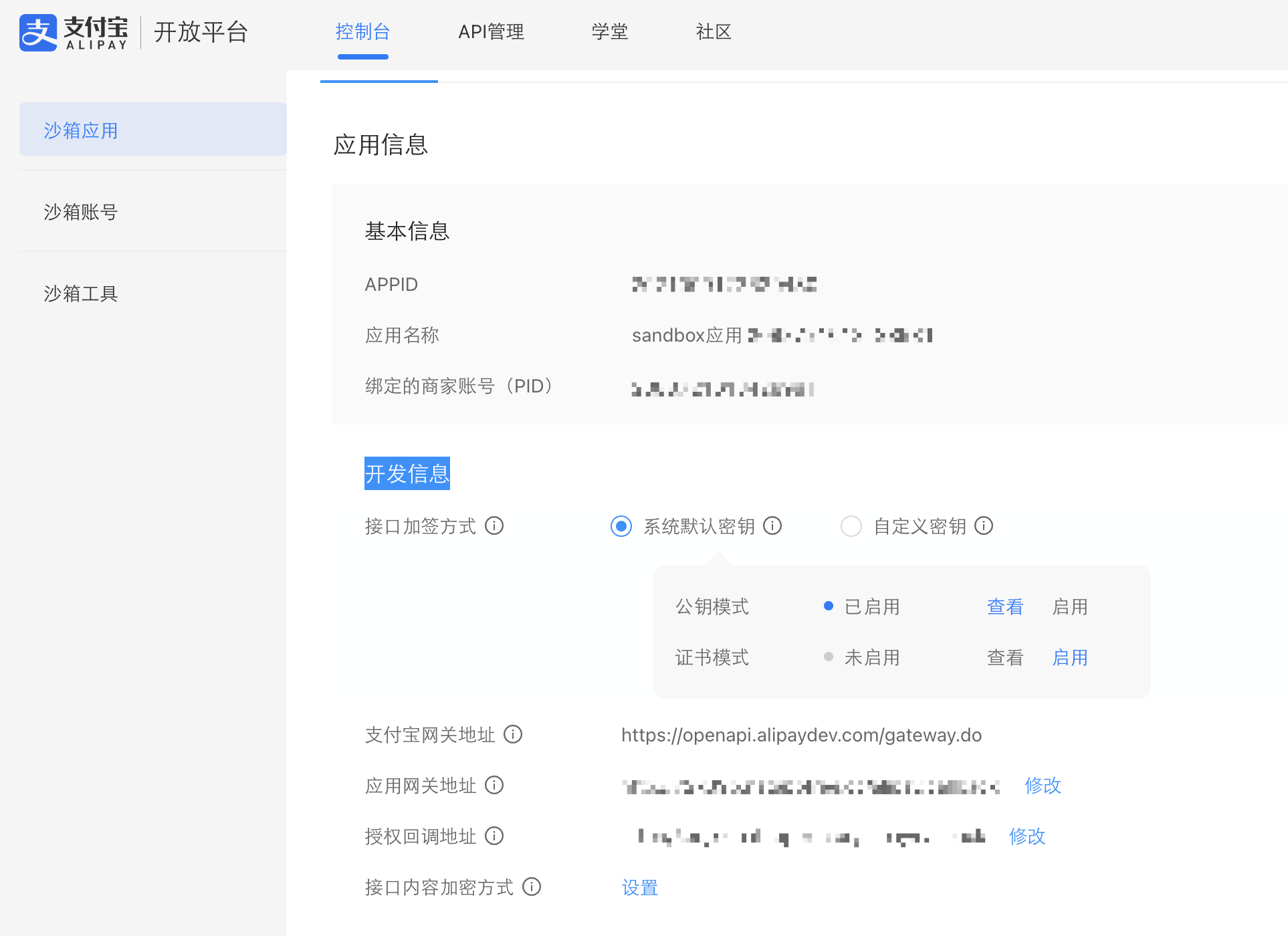Screen dimensions: 1288x936
Task: Show info tooltip for 系统默认密钥
Action: tap(772, 526)
